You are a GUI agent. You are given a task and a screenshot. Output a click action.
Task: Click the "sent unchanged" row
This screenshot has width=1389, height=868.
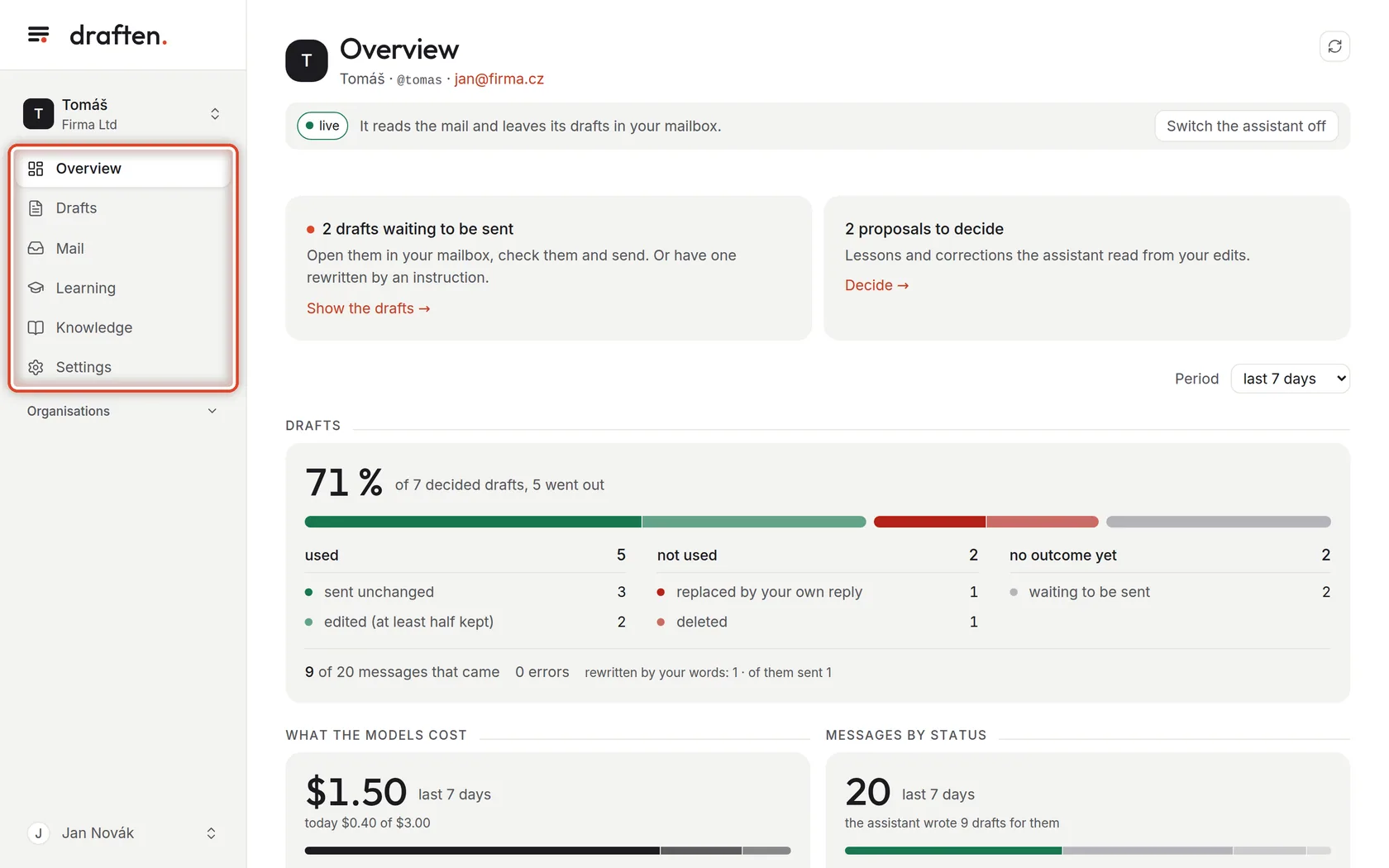pyautogui.click(x=465, y=592)
